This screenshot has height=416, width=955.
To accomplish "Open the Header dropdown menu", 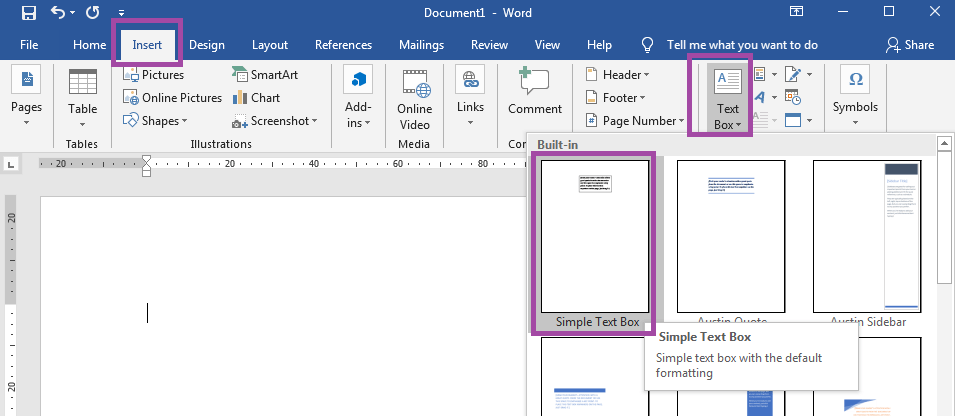I will pyautogui.click(x=617, y=75).
